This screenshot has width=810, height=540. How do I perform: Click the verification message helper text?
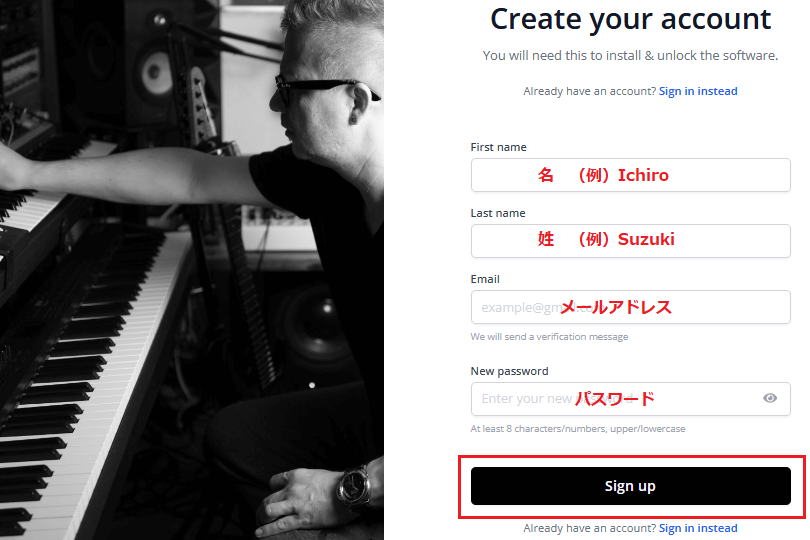(x=549, y=336)
